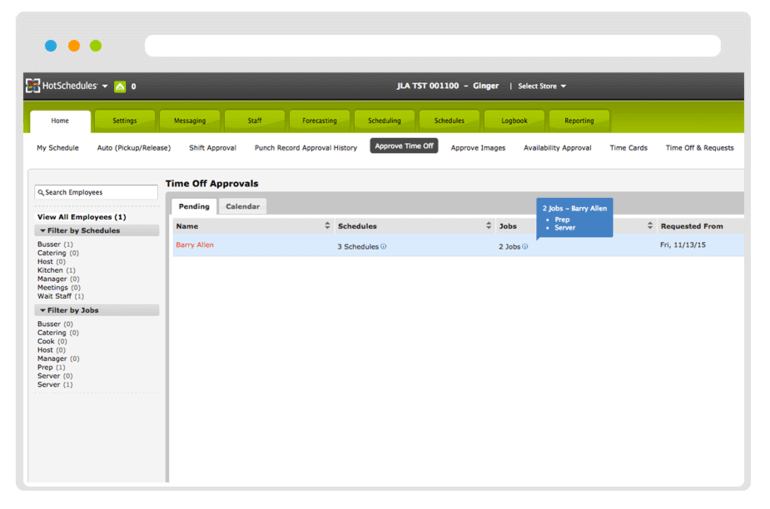Sort by Schedules column arrows
The width and height of the screenshot is (770, 509).
pyautogui.click(x=489, y=225)
